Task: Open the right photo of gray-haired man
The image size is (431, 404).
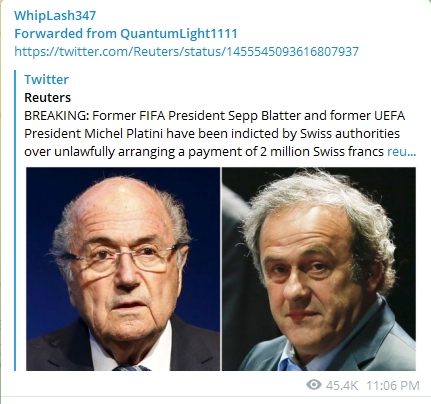Action: (319, 269)
